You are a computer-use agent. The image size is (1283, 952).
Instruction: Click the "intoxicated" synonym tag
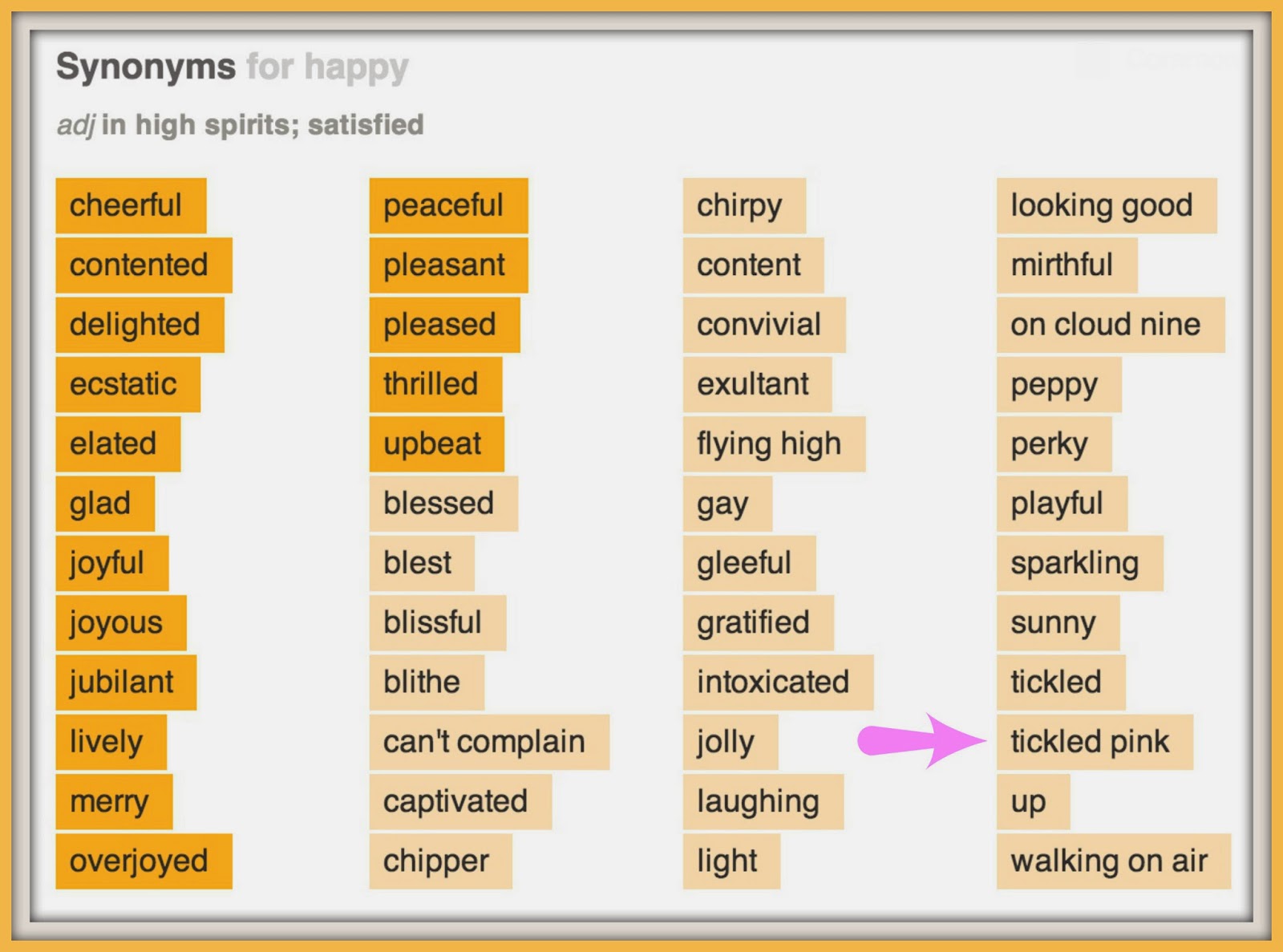(x=777, y=682)
